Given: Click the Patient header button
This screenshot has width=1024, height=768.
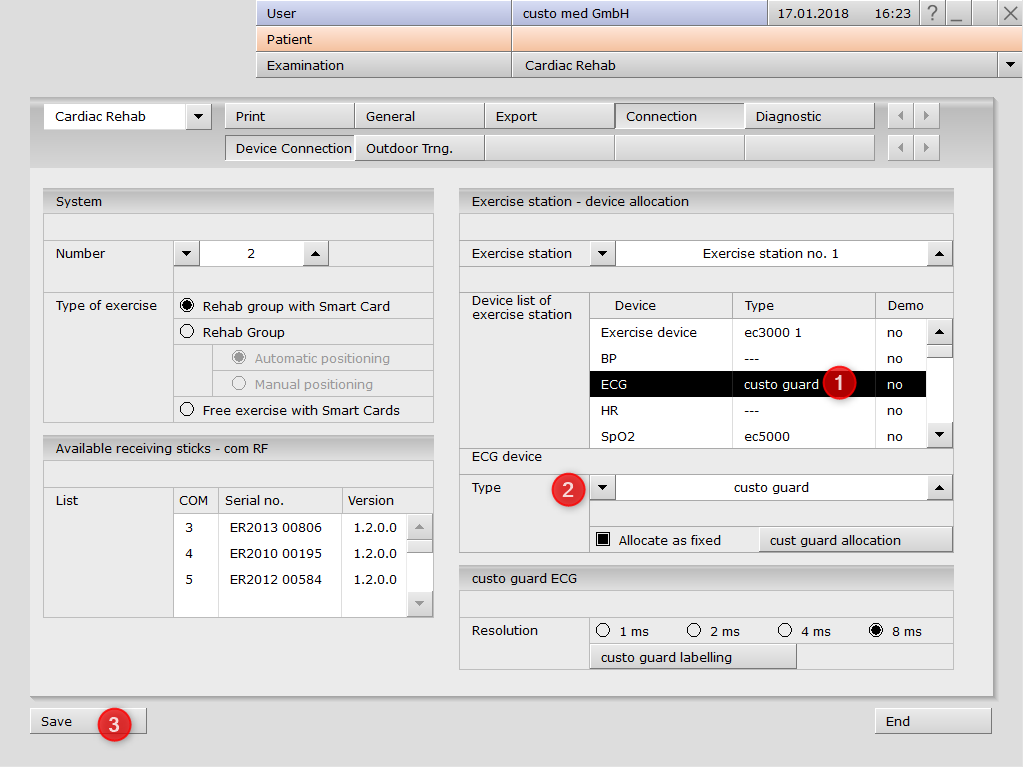Looking at the screenshot, I should tap(383, 39).
